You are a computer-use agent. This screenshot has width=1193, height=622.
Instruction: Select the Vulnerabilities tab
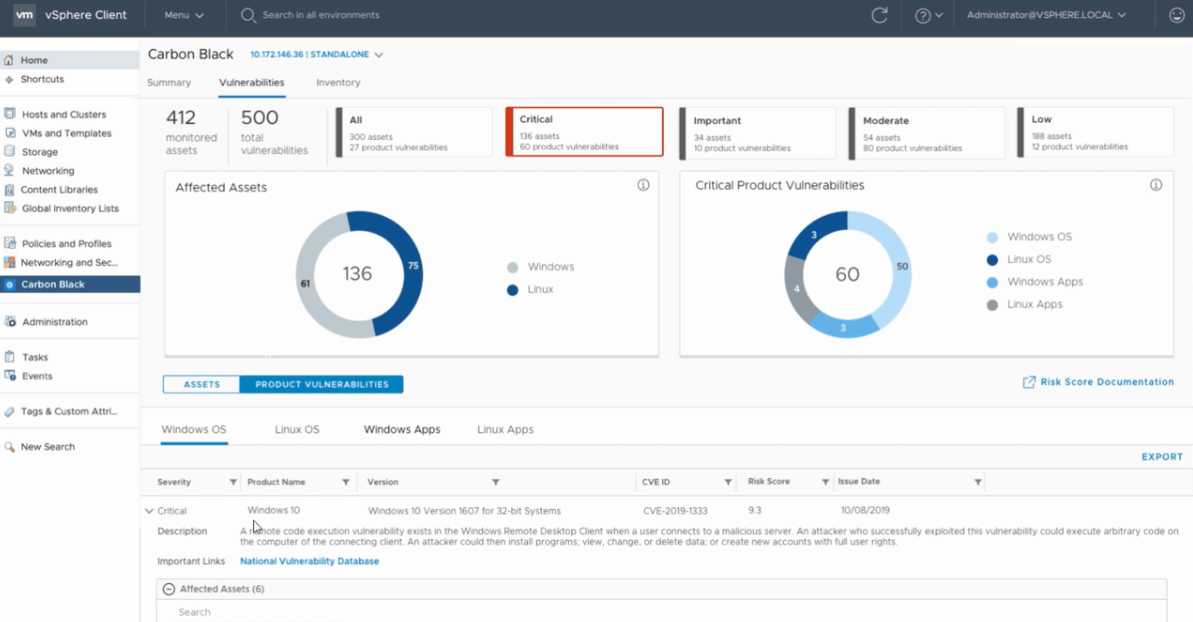point(252,82)
